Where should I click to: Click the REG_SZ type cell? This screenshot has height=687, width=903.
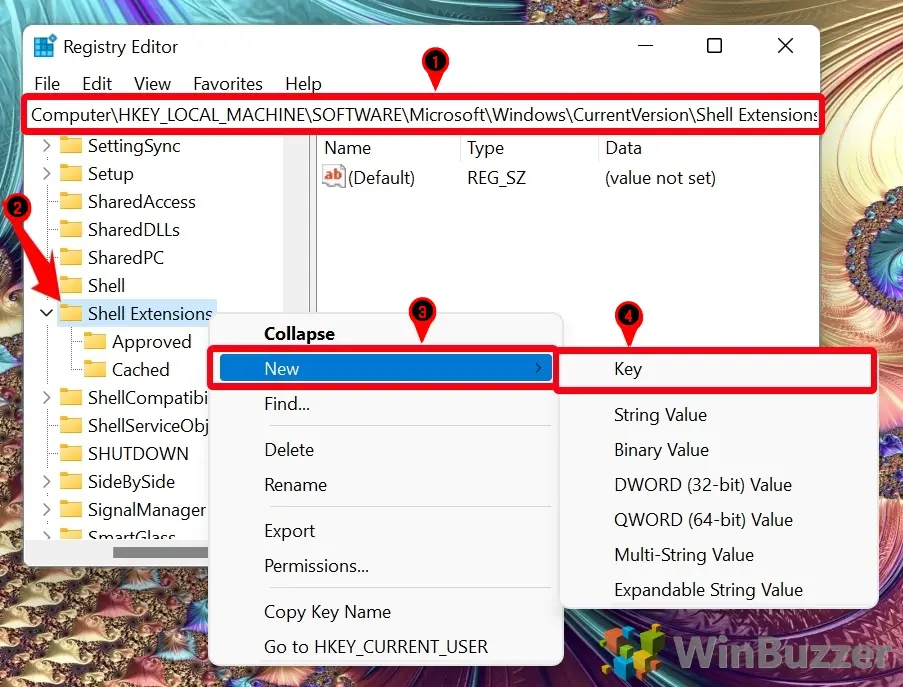point(496,178)
